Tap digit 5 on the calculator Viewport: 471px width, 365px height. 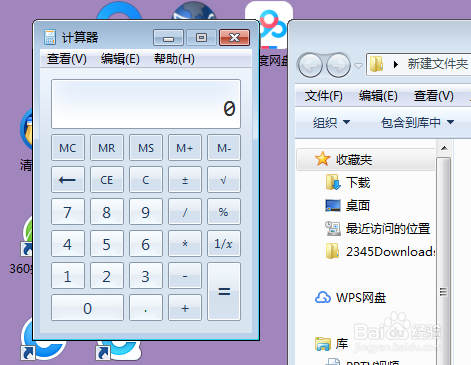pos(107,244)
